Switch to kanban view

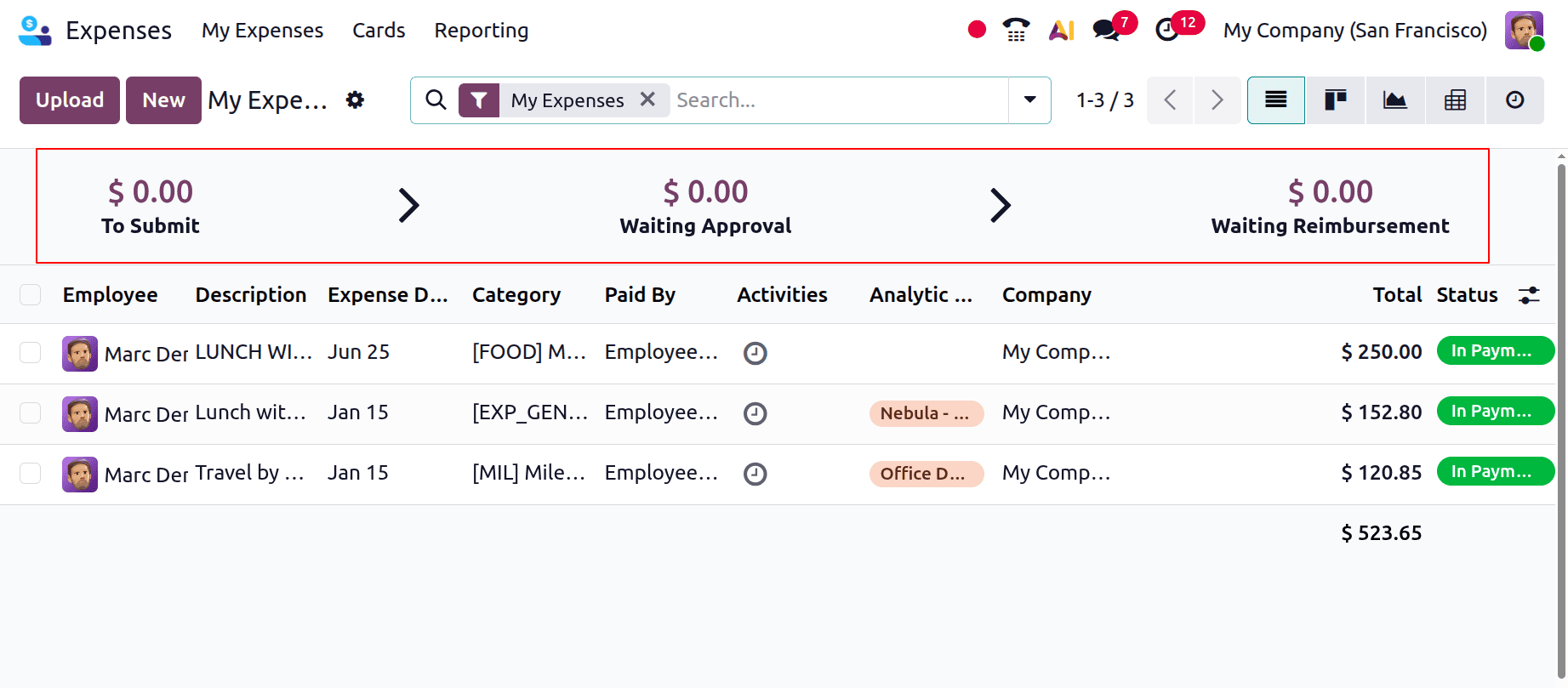1336,100
